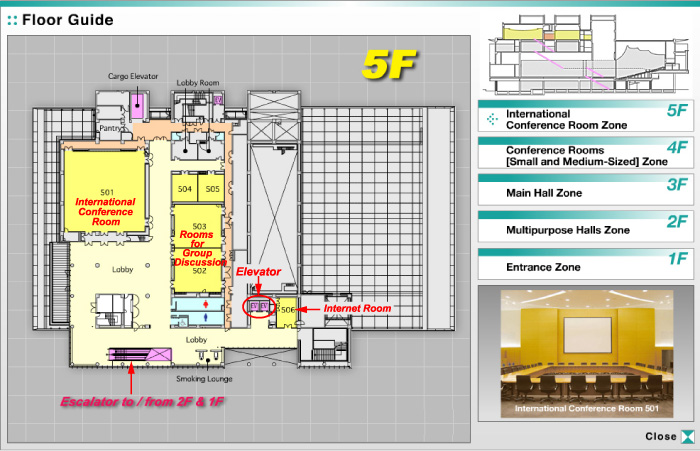700x451 pixels.
Task: Click room 503 on the map
Action: click(198, 226)
